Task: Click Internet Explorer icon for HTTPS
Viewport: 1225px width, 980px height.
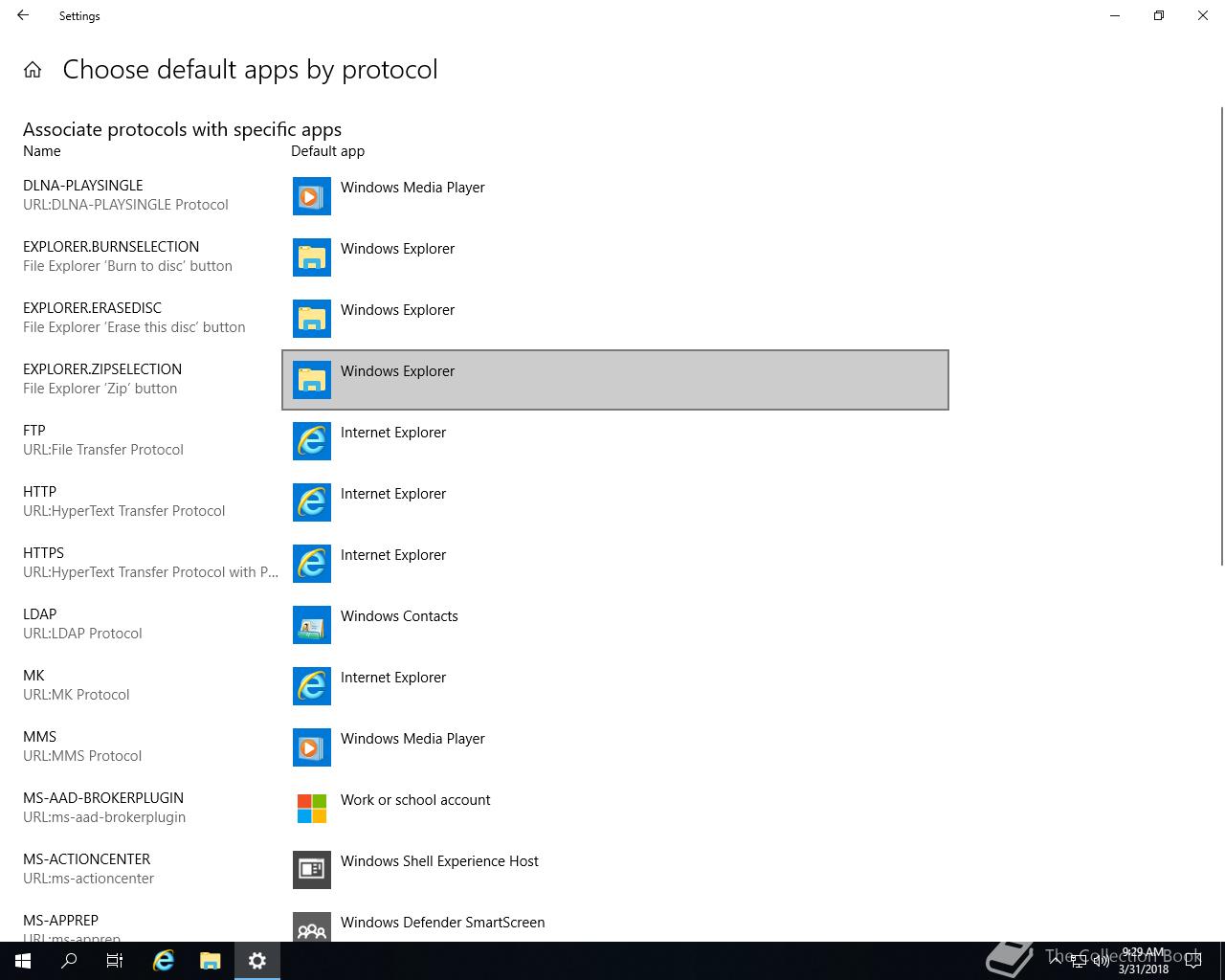Action: coord(312,564)
